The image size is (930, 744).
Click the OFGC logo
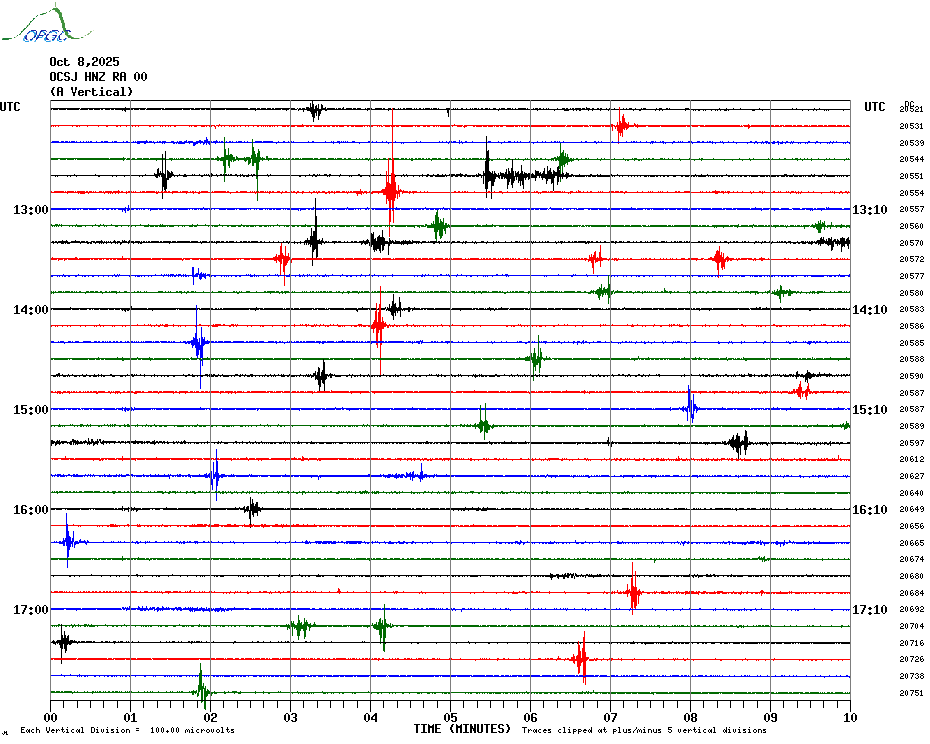(47, 24)
